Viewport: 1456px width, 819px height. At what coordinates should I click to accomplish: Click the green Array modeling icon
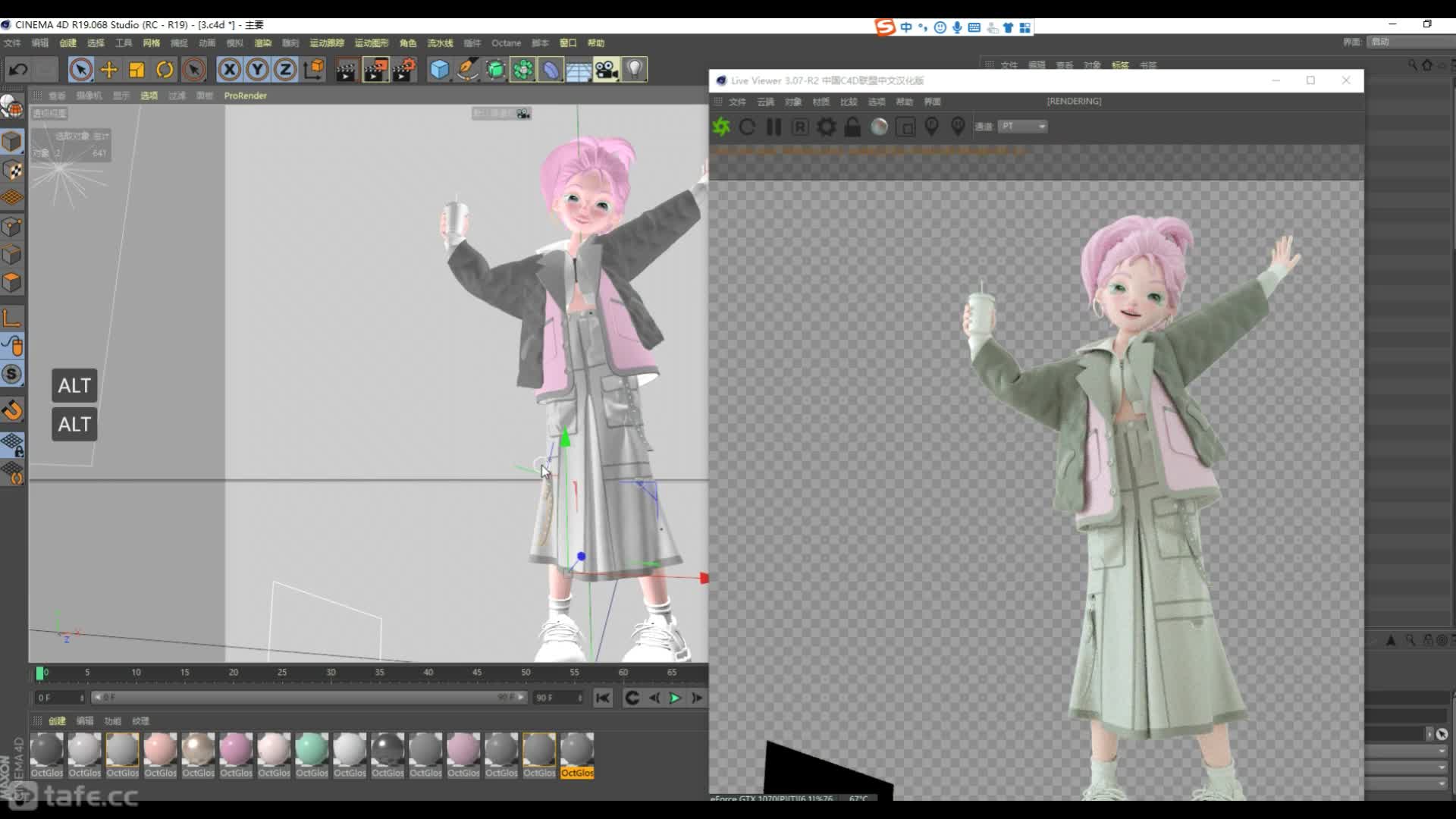522,70
